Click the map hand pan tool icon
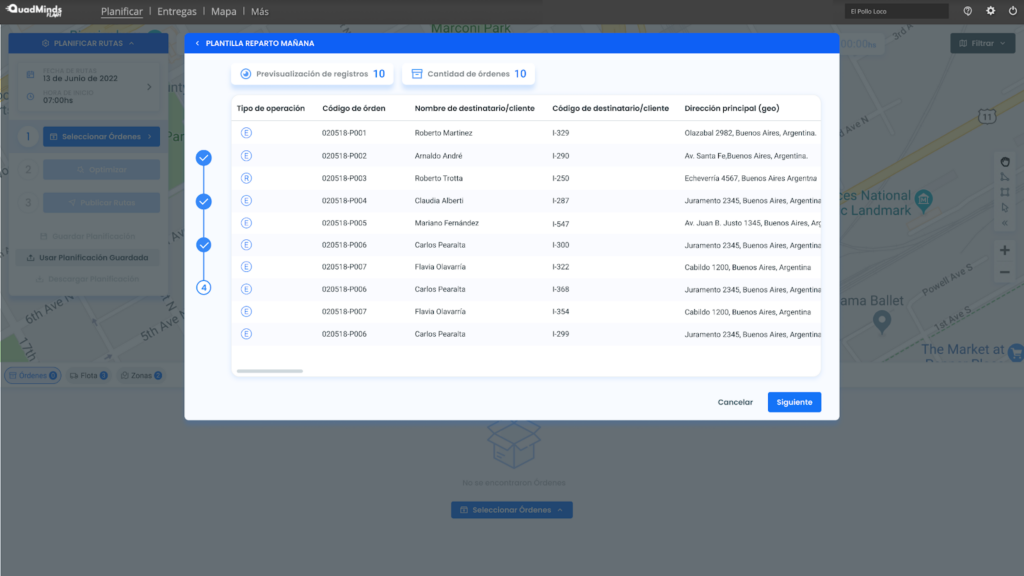This screenshot has height=576, width=1024. point(1005,162)
